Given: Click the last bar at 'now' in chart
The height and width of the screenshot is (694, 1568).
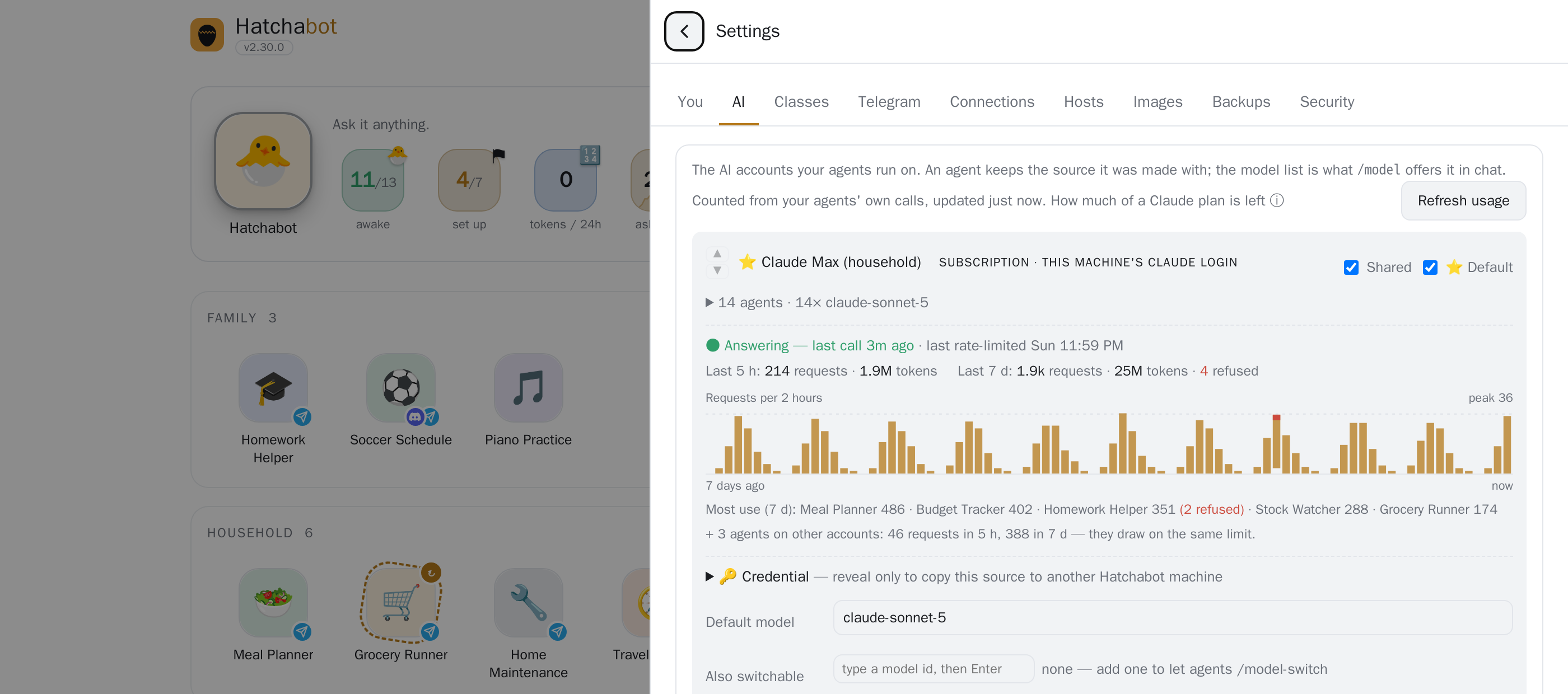Looking at the screenshot, I should 1506,444.
